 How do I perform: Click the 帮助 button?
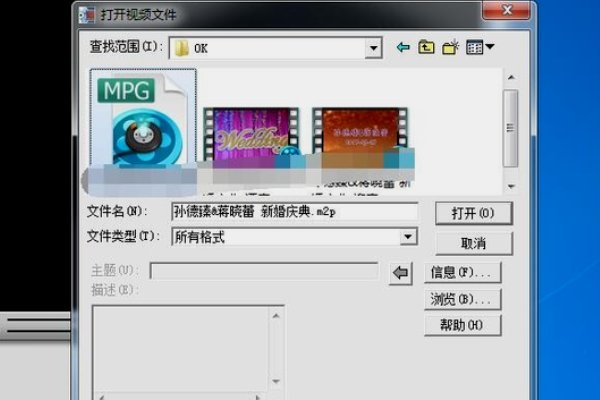coord(463,325)
